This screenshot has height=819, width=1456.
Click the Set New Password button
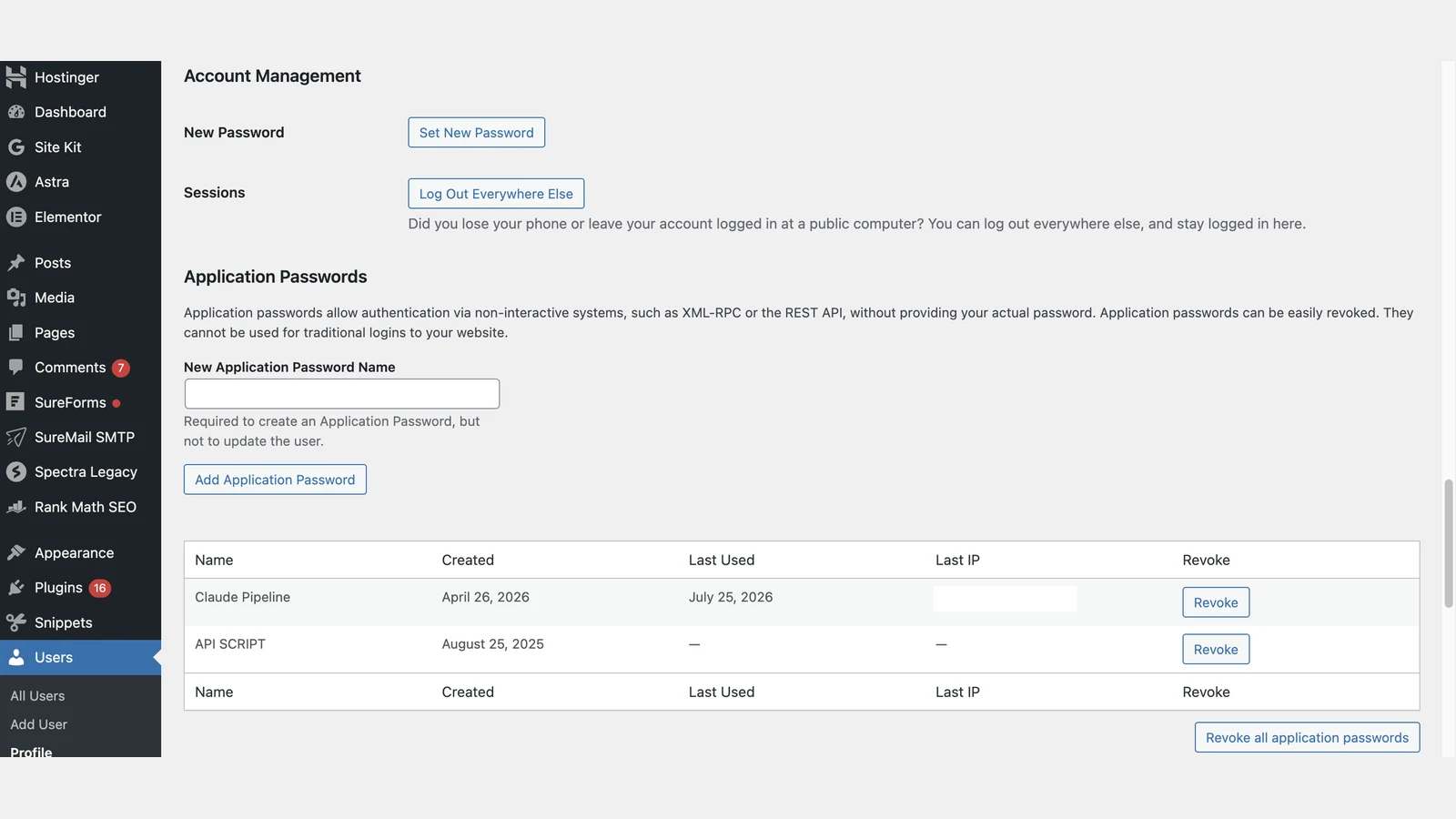click(x=477, y=133)
